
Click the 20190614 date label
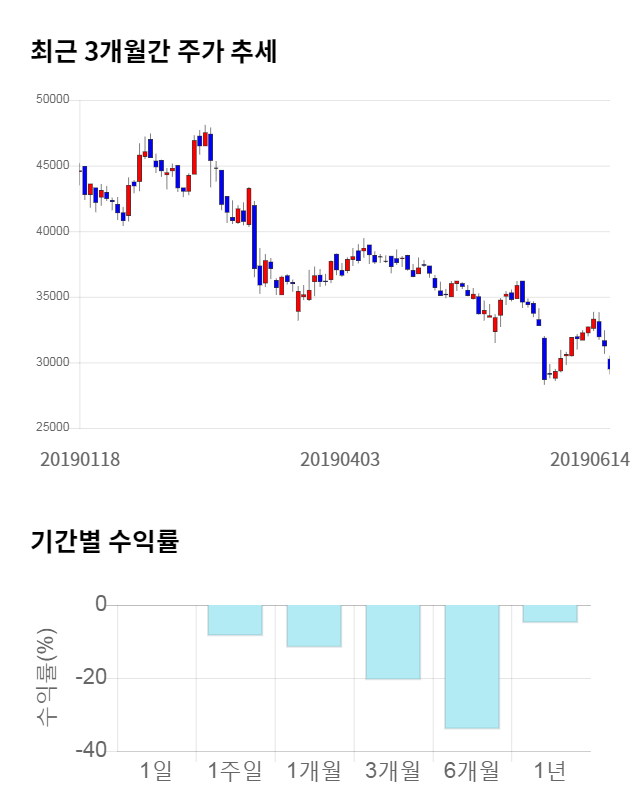point(590,459)
